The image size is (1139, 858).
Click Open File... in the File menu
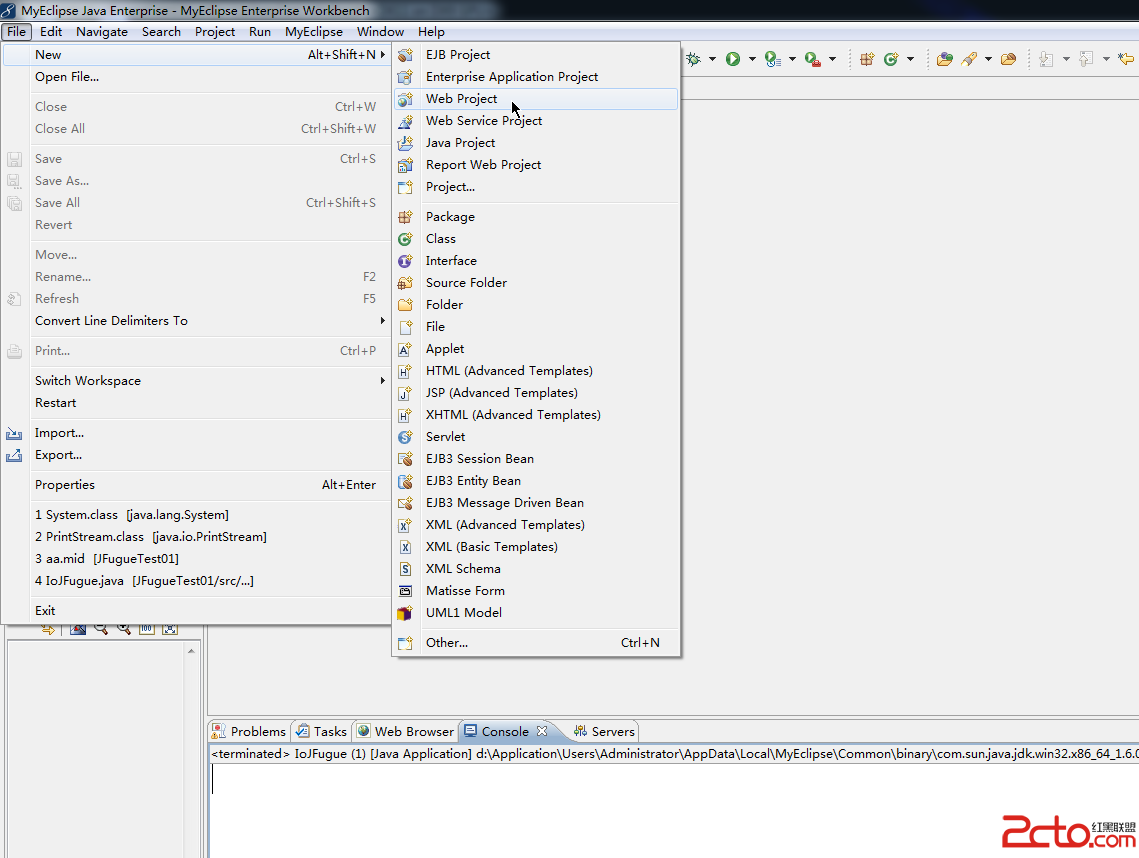(x=196, y=76)
